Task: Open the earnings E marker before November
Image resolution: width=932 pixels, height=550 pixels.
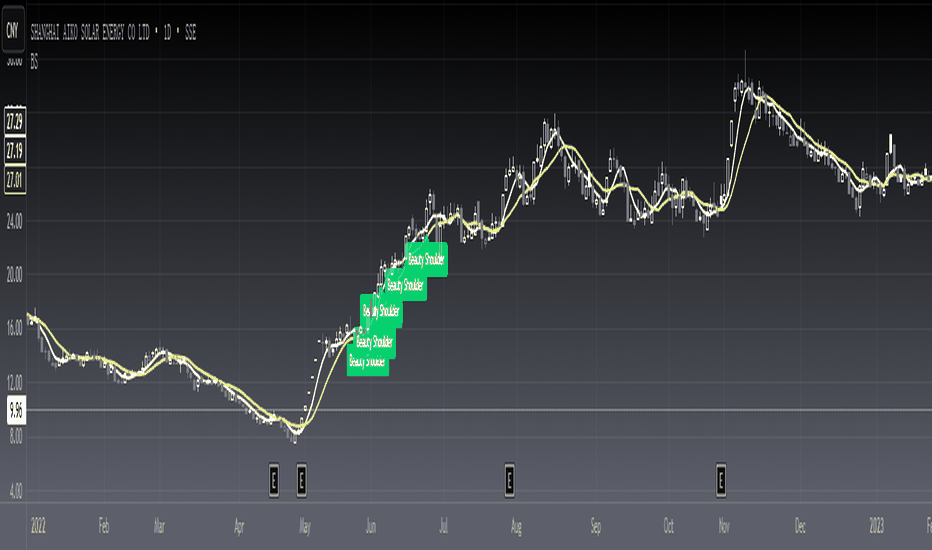Action: click(721, 480)
